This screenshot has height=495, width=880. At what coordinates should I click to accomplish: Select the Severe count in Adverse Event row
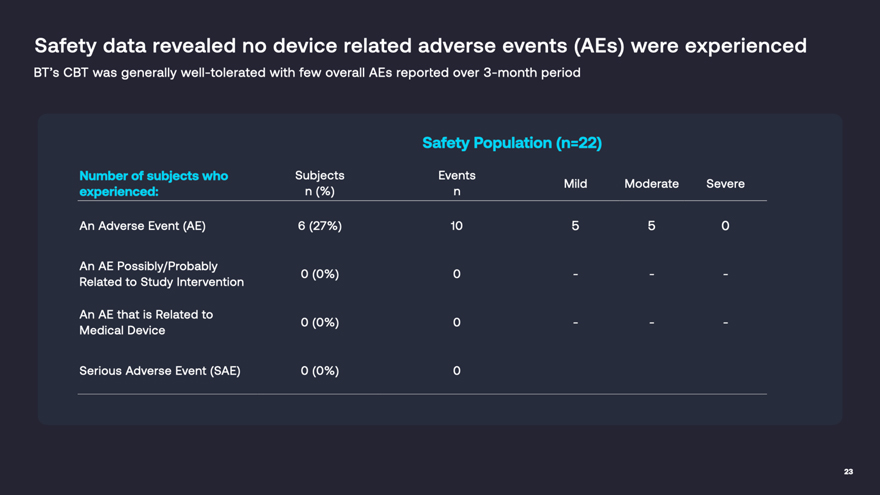pos(725,226)
